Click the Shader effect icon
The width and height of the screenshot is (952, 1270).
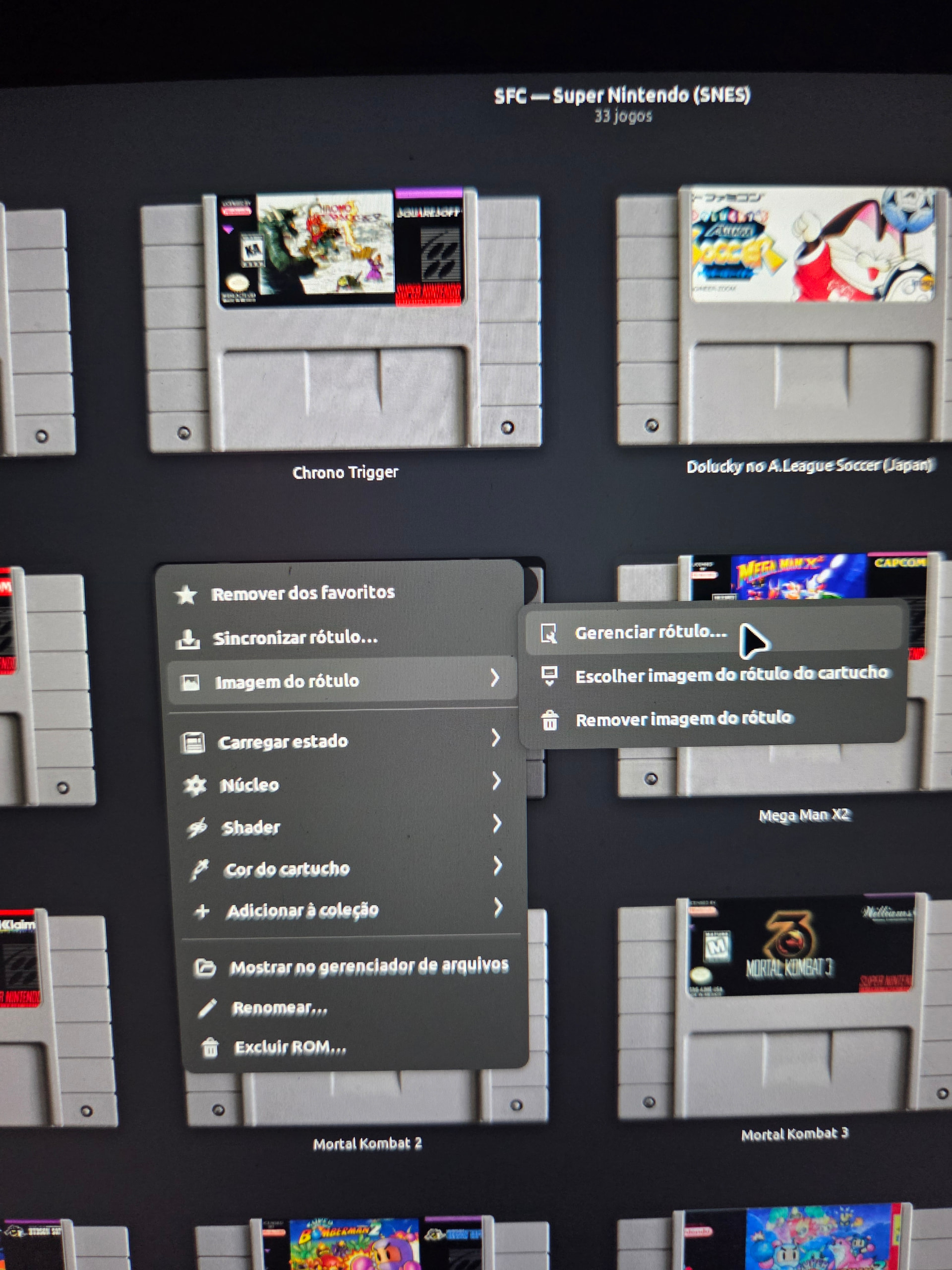197,827
